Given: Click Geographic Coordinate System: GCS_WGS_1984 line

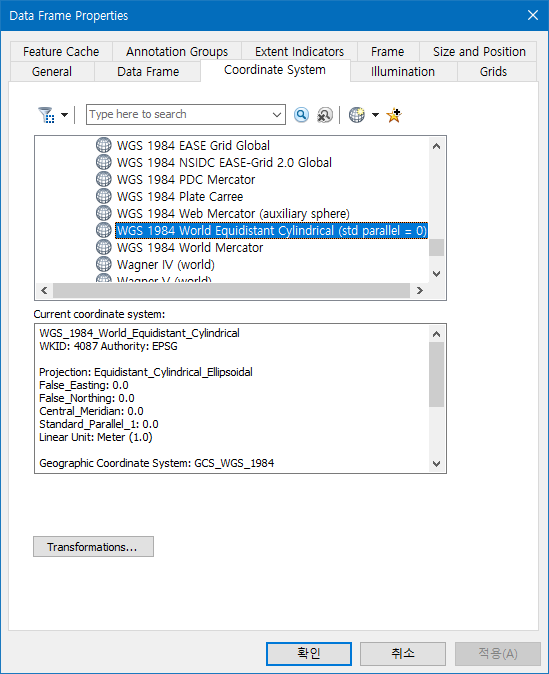Looking at the screenshot, I should pos(156,463).
